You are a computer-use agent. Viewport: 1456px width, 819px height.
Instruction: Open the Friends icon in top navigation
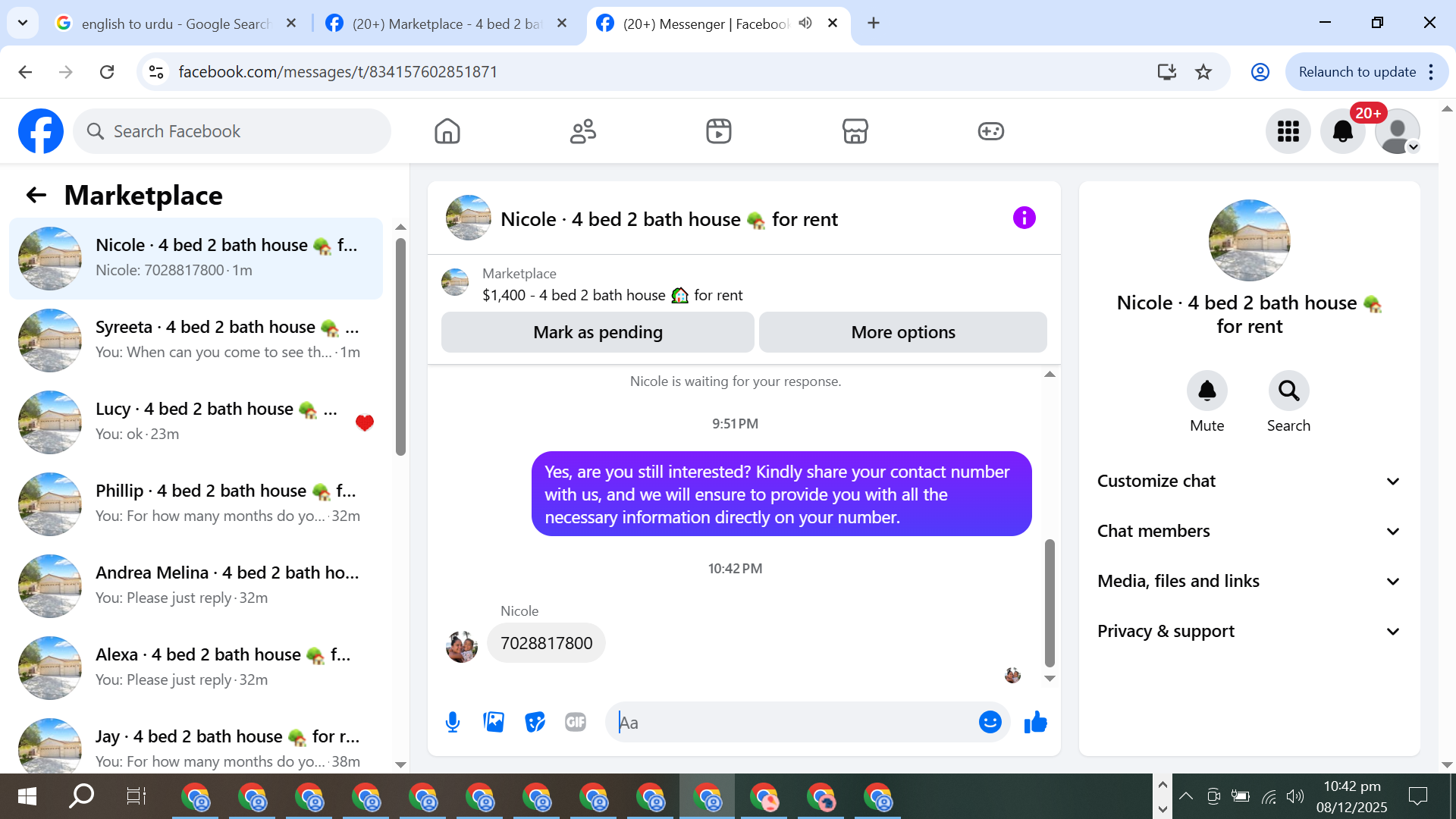coord(583,131)
